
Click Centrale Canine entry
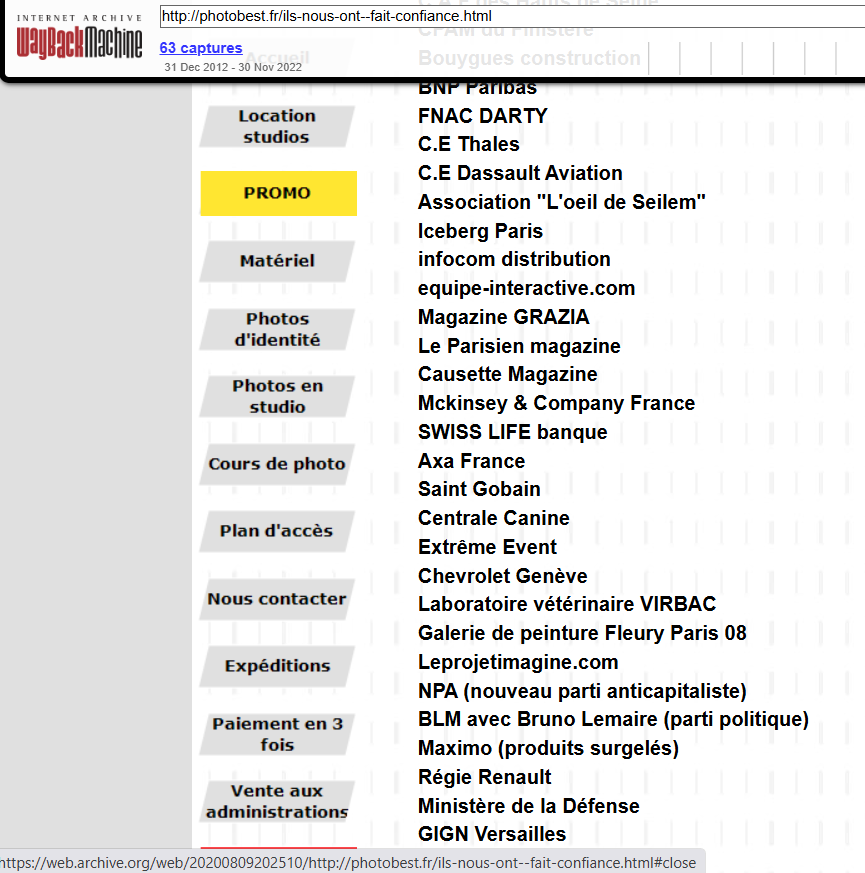click(494, 518)
